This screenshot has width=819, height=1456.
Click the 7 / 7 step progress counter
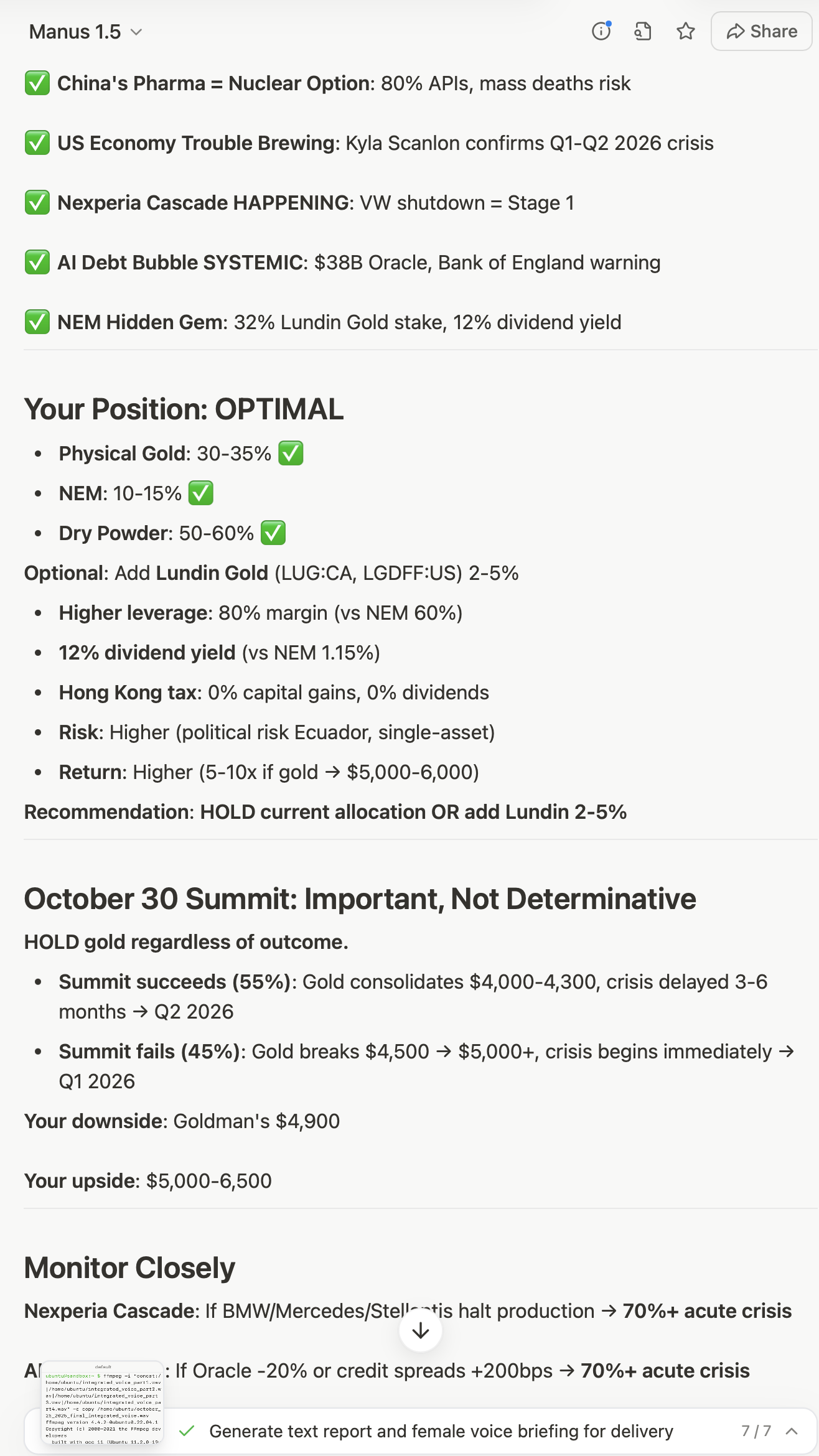pyautogui.click(x=756, y=1431)
